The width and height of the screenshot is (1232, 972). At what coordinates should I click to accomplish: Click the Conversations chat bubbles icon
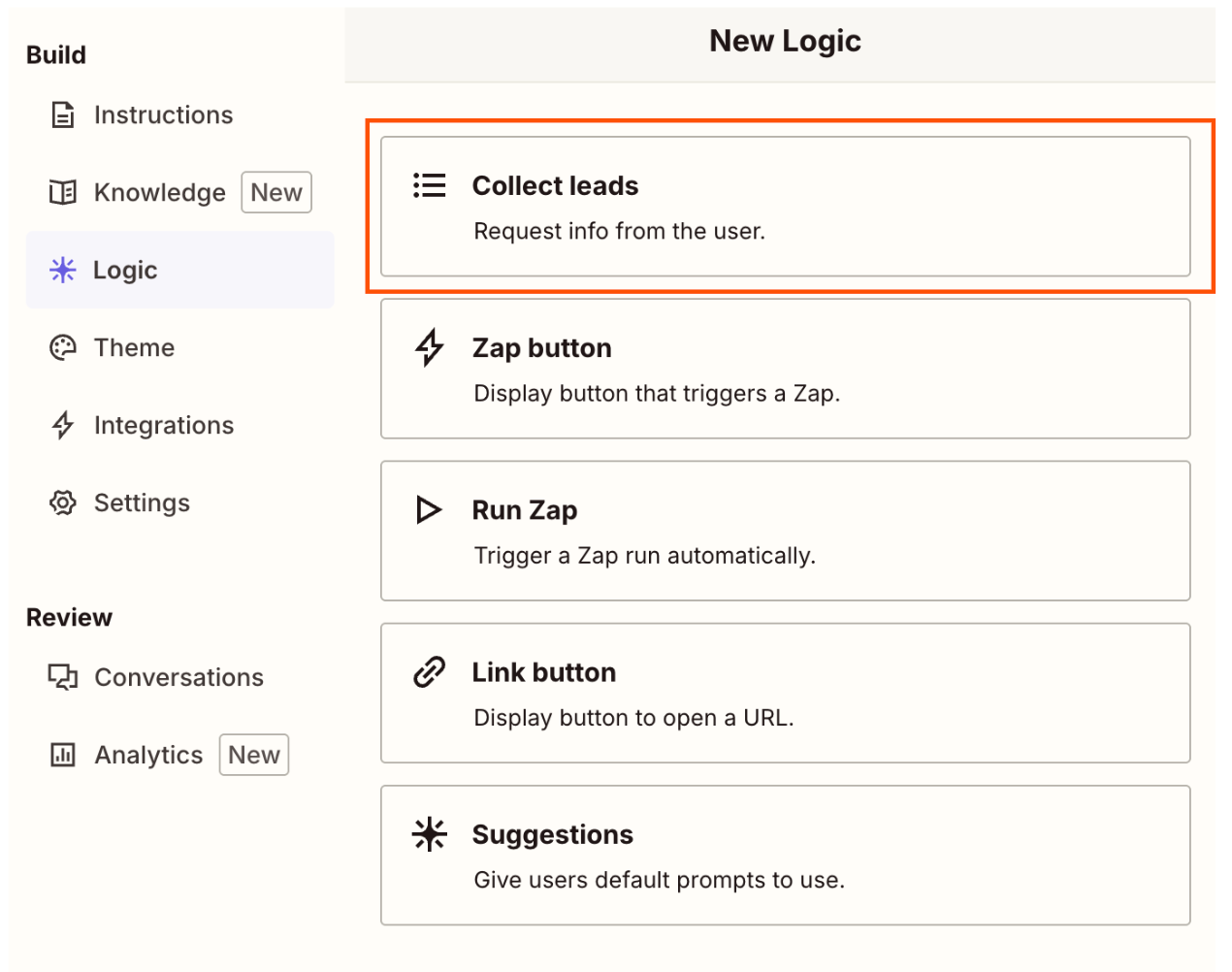pyautogui.click(x=63, y=677)
